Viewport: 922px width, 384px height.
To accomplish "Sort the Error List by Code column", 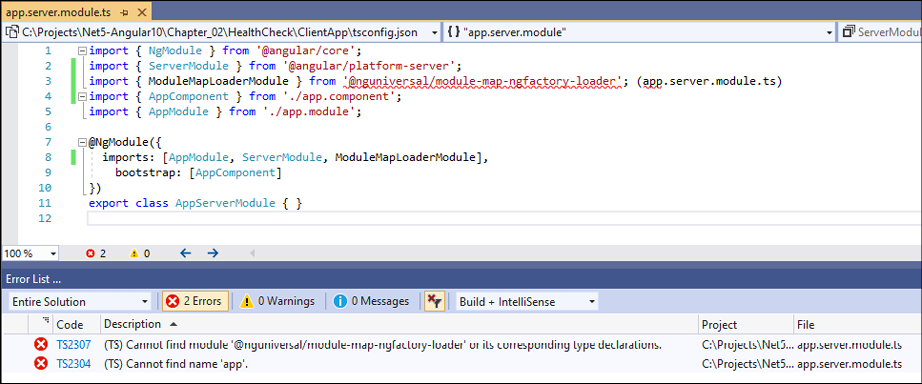I will [69, 324].
